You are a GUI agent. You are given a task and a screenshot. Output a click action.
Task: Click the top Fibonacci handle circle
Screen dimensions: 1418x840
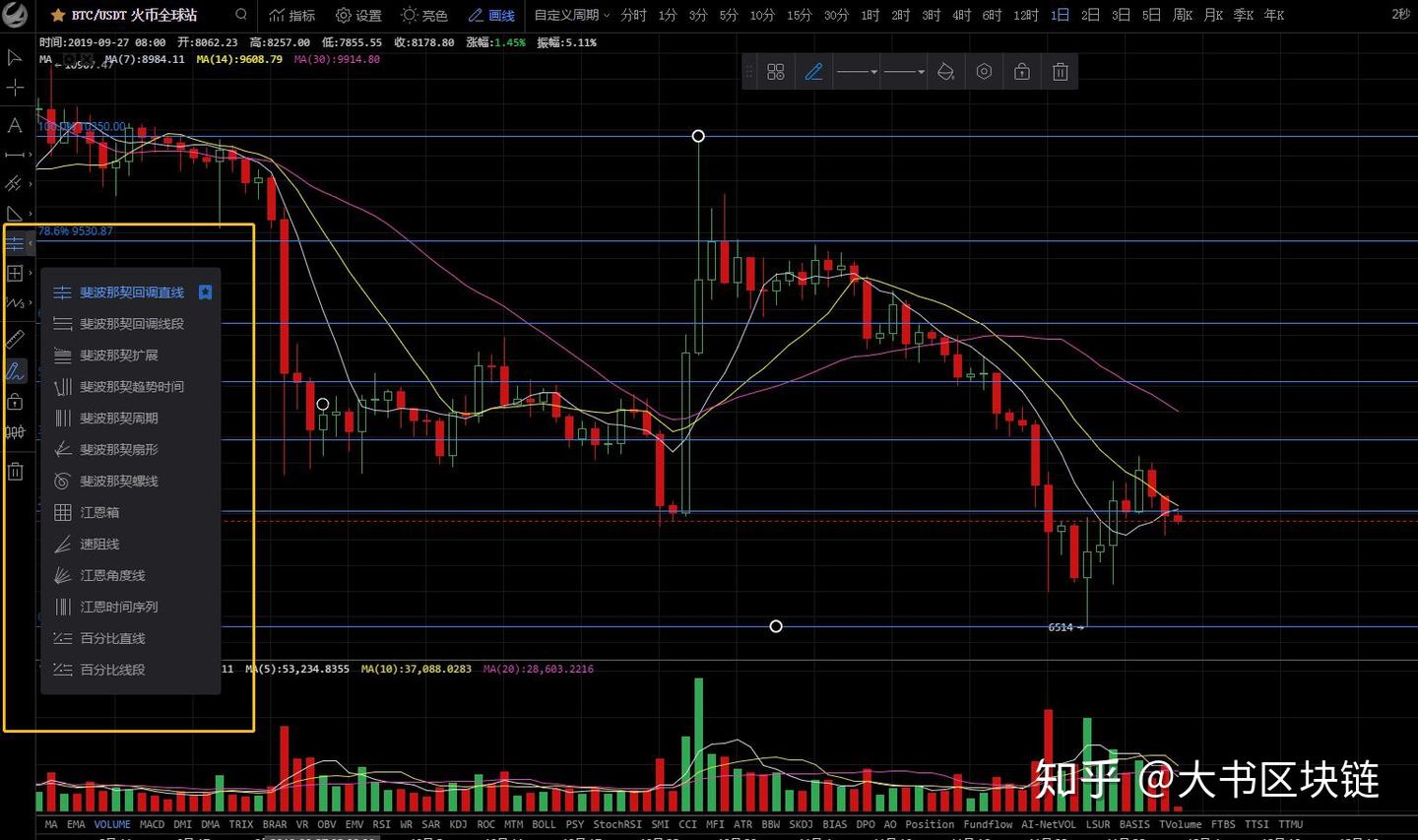coord(698,136)
